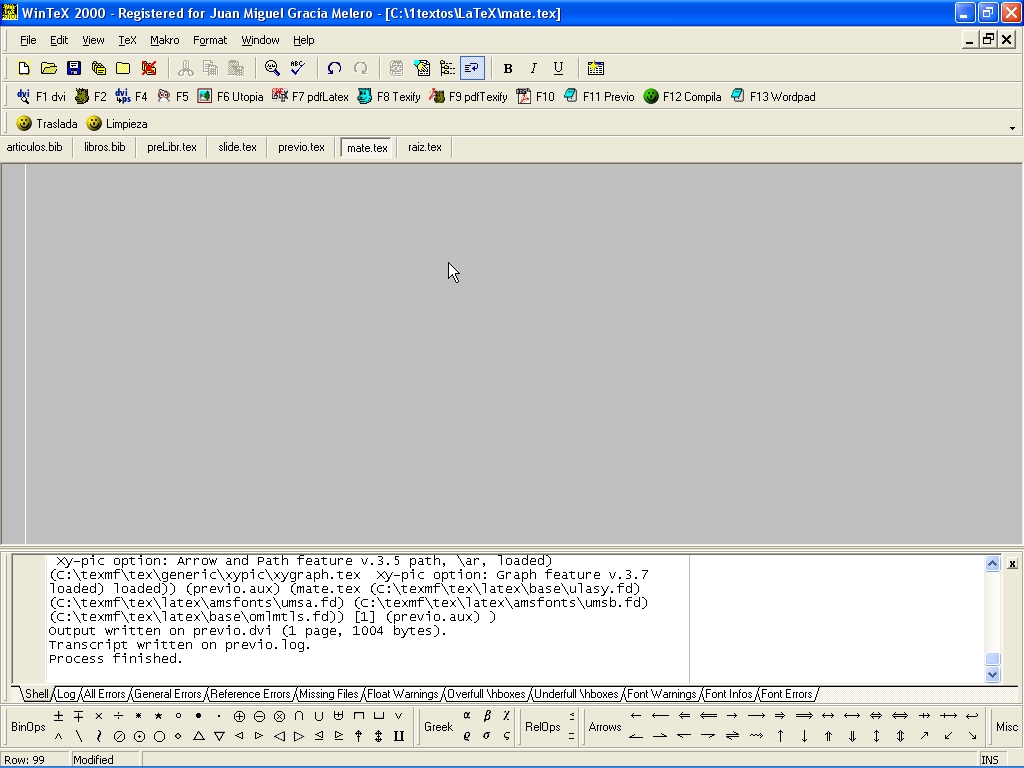Click the scissors Cut icon
Screen dimensions: 1024x768
pos(185,68)
